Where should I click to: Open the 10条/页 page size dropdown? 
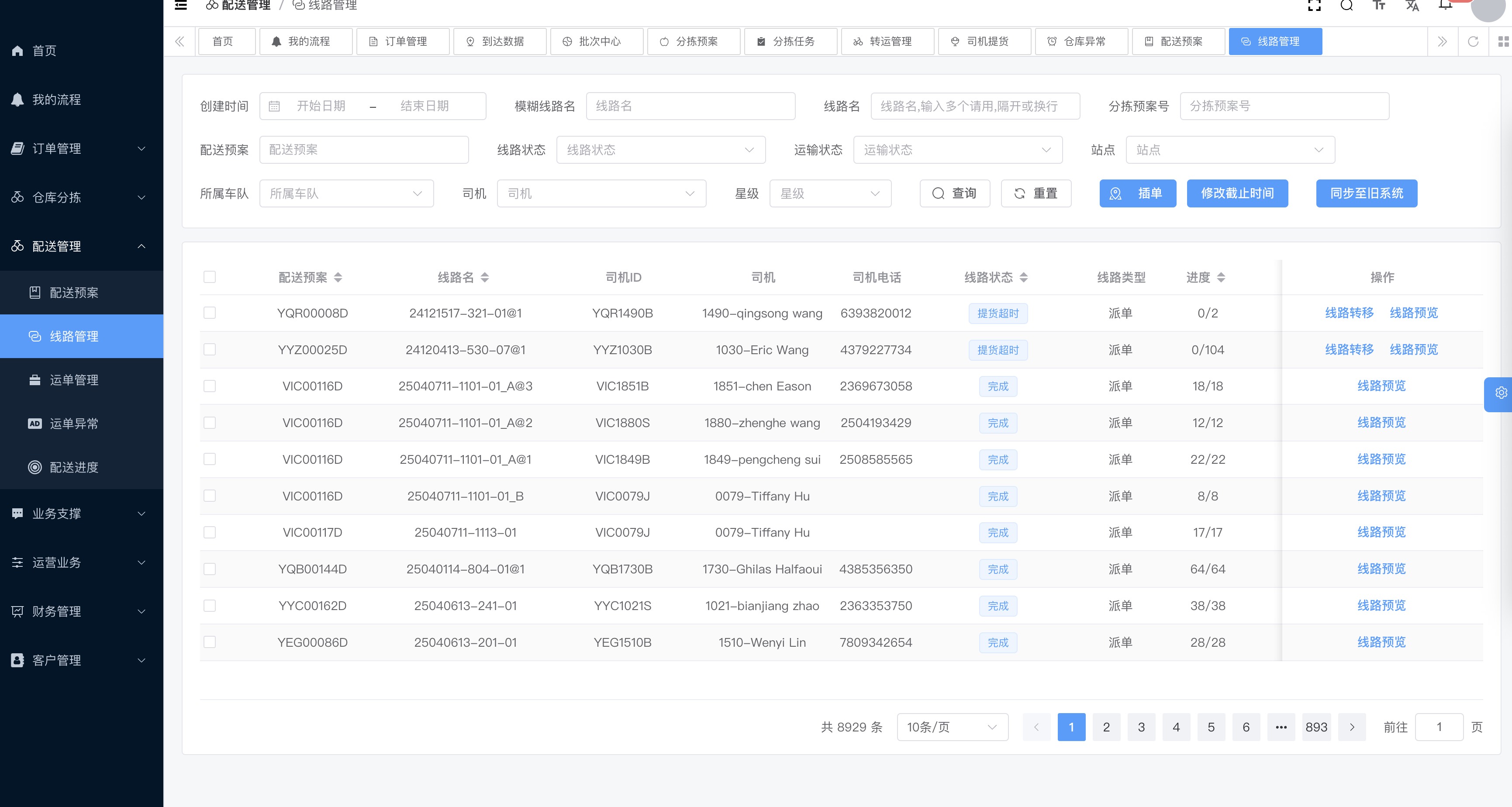[952, 727]
